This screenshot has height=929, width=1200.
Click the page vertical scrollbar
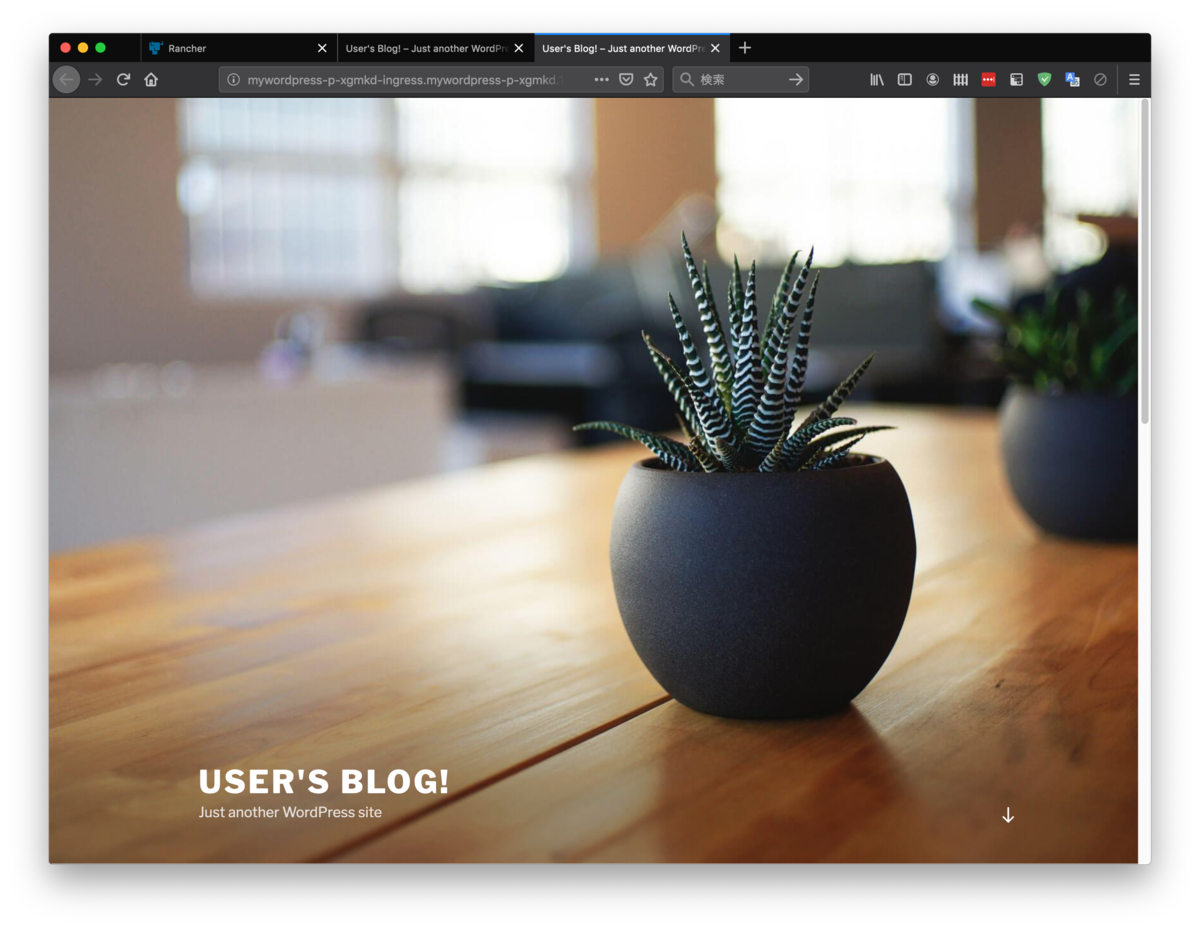pyautogui.click(x=1144, y=260)
